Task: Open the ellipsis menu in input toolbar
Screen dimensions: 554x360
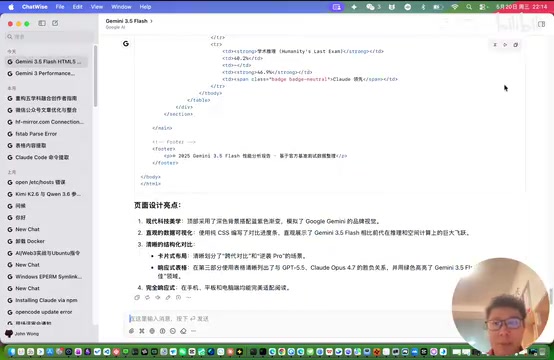Action: tap(193, 331)
